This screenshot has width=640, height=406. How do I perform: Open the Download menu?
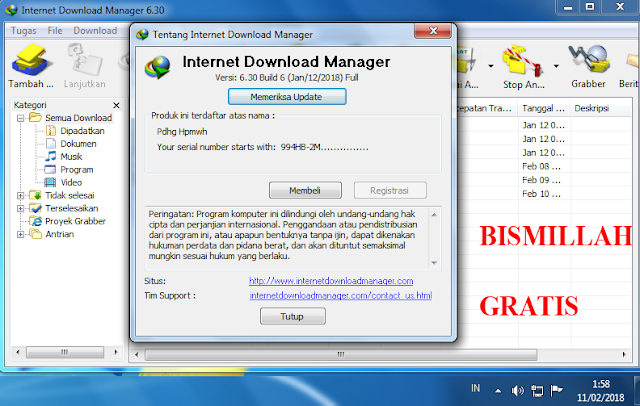coord(95,31)
